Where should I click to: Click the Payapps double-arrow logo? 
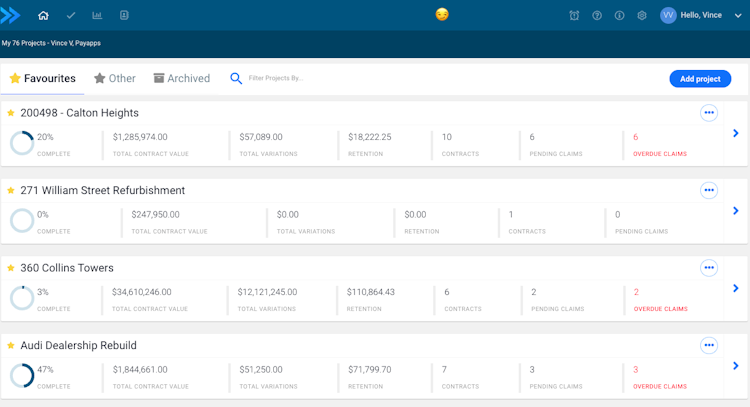pos(11,15)
